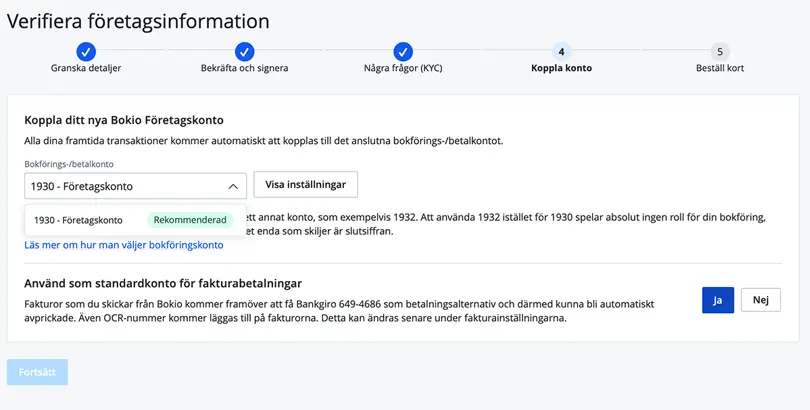Open link about choosing bokföringskonto
The height and width of the screenshot is (410, 810).
[124, 245]
